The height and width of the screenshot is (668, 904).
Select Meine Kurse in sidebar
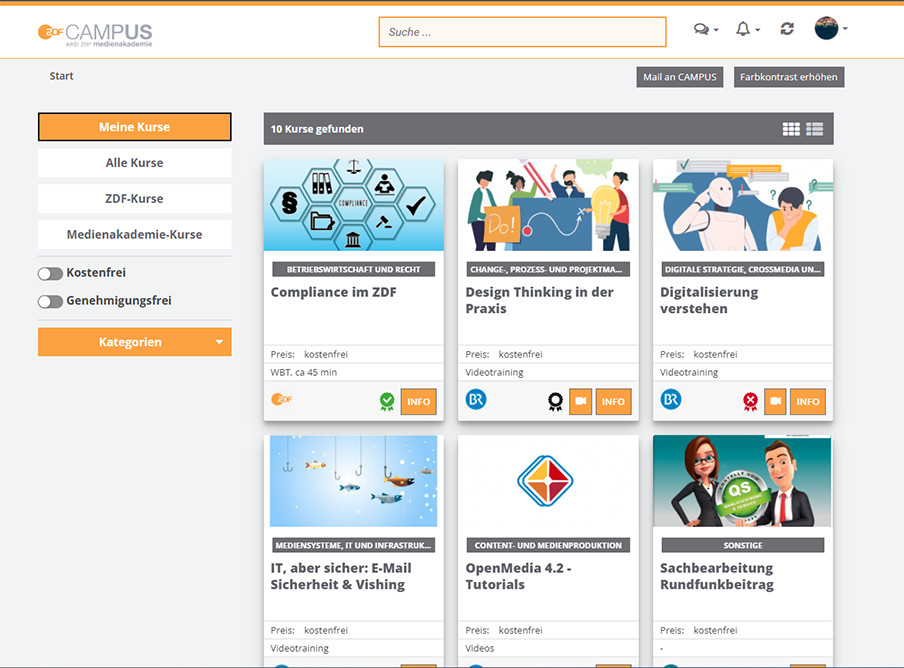pos(135,127)
